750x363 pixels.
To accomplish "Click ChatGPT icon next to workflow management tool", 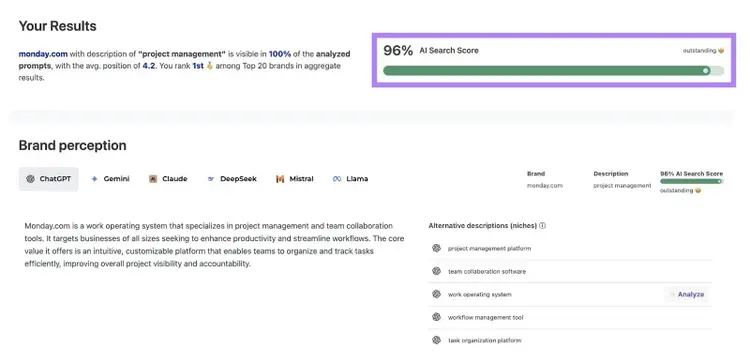I will tap(436, 317).
